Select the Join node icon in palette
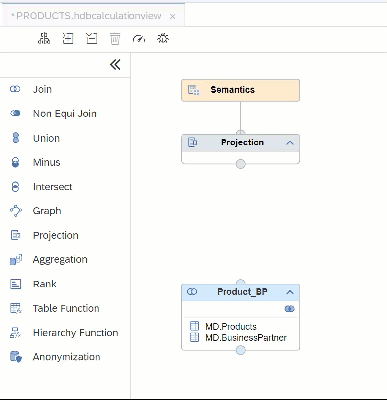Screen dimensions: 387x400 [x=15, y=89]
